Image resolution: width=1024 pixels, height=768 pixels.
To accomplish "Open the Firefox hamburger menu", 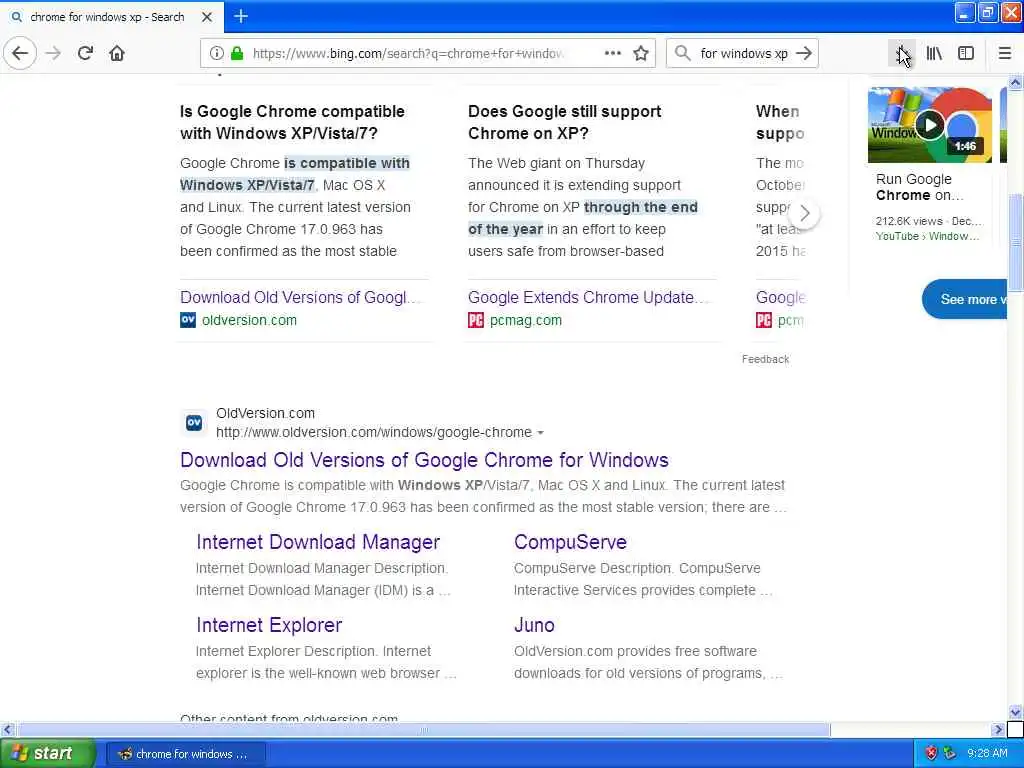I will (x=1005, y=54).
